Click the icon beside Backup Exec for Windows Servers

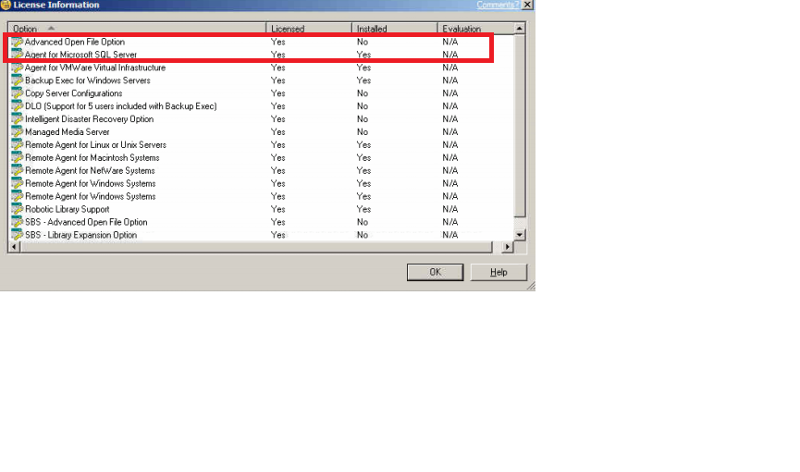(17, 80)
